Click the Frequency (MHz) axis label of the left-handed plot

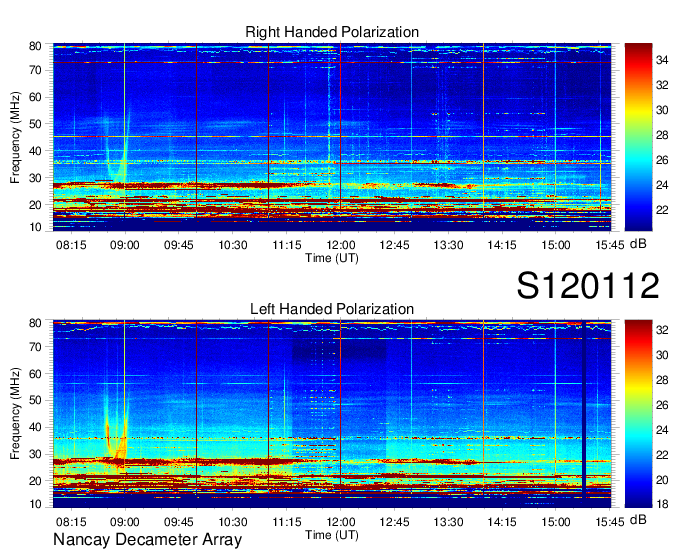(x=15, y=413)
